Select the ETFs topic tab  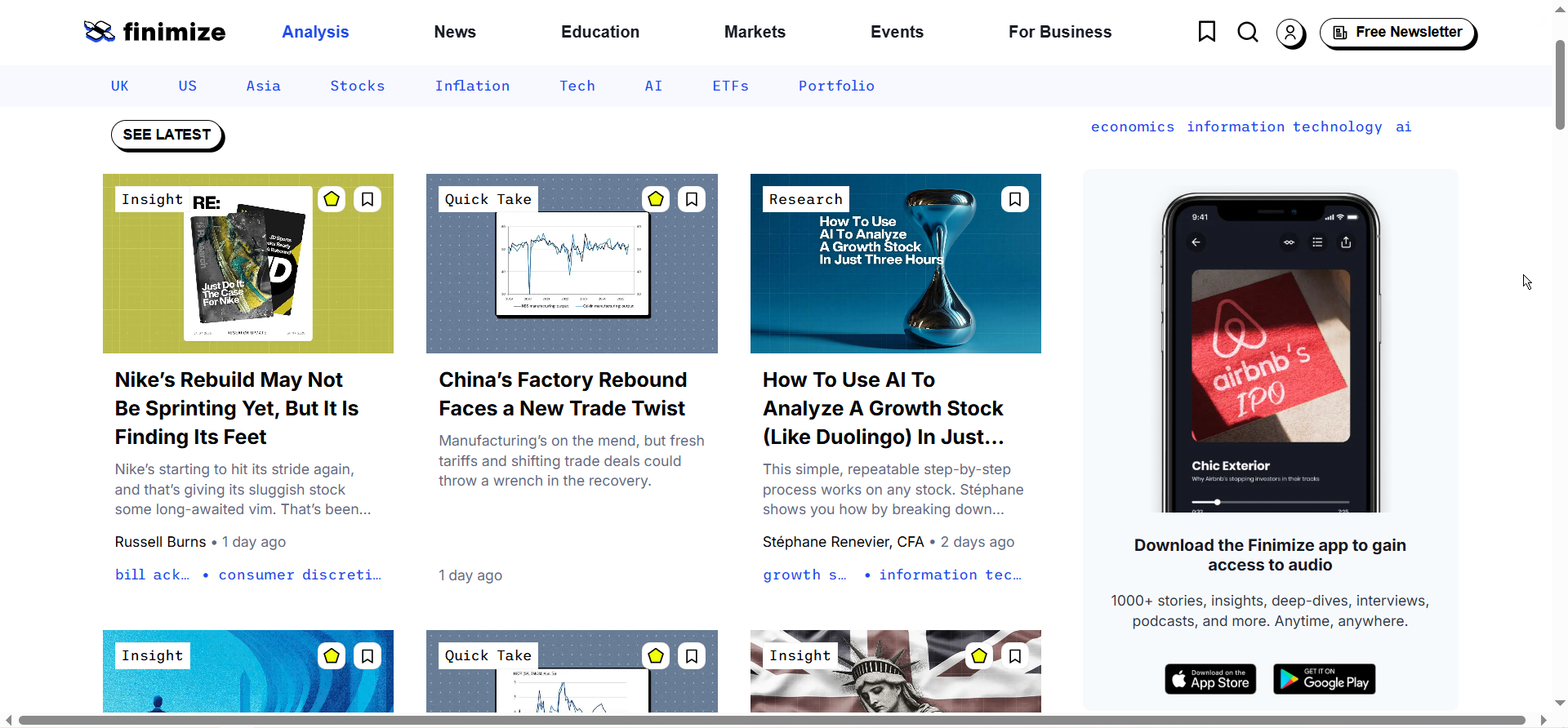tap(730, 86)
